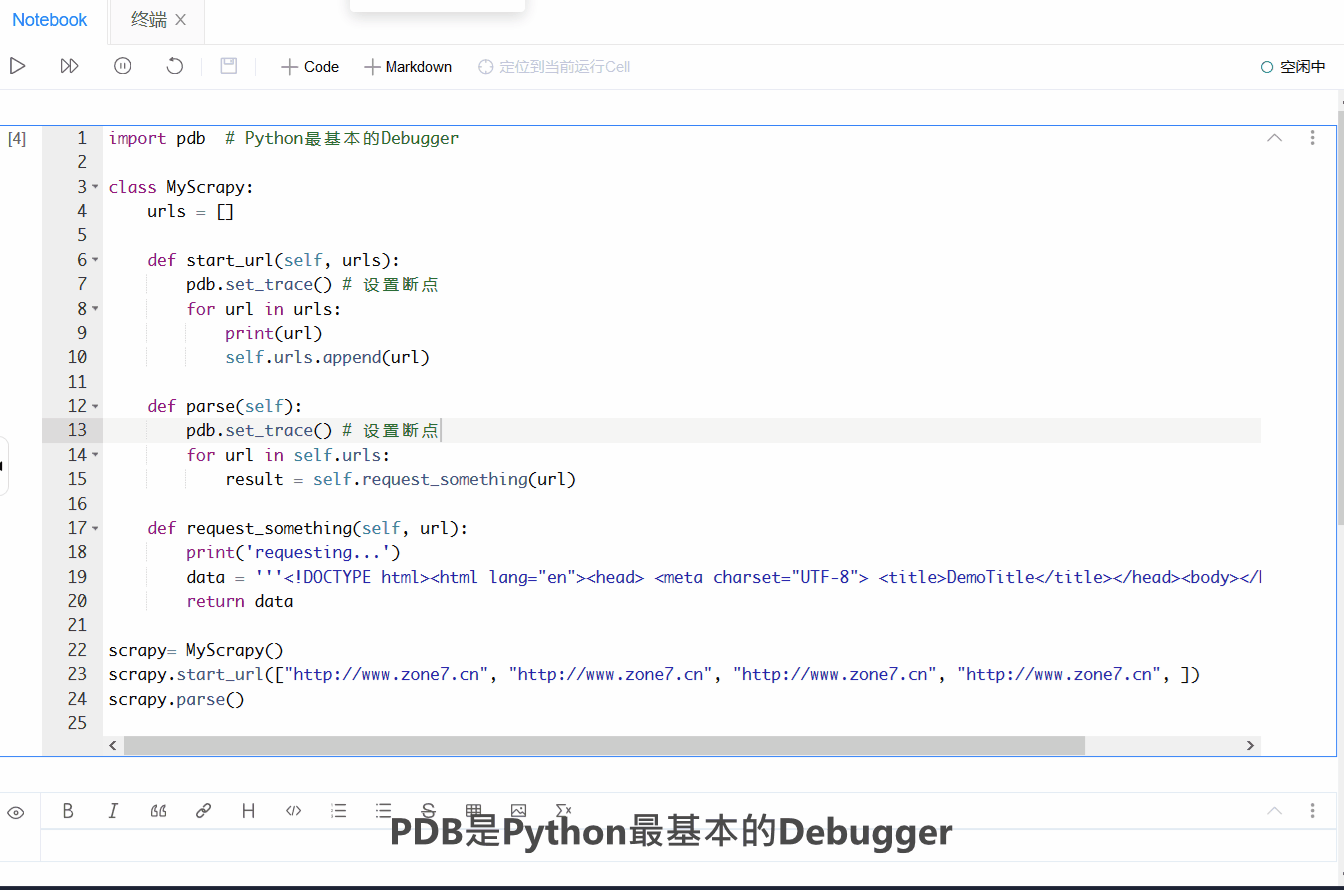Collapse the MyScrapy class fold arrow
This screenshot has width=1344, height=890.
click(x=93, y=187)
